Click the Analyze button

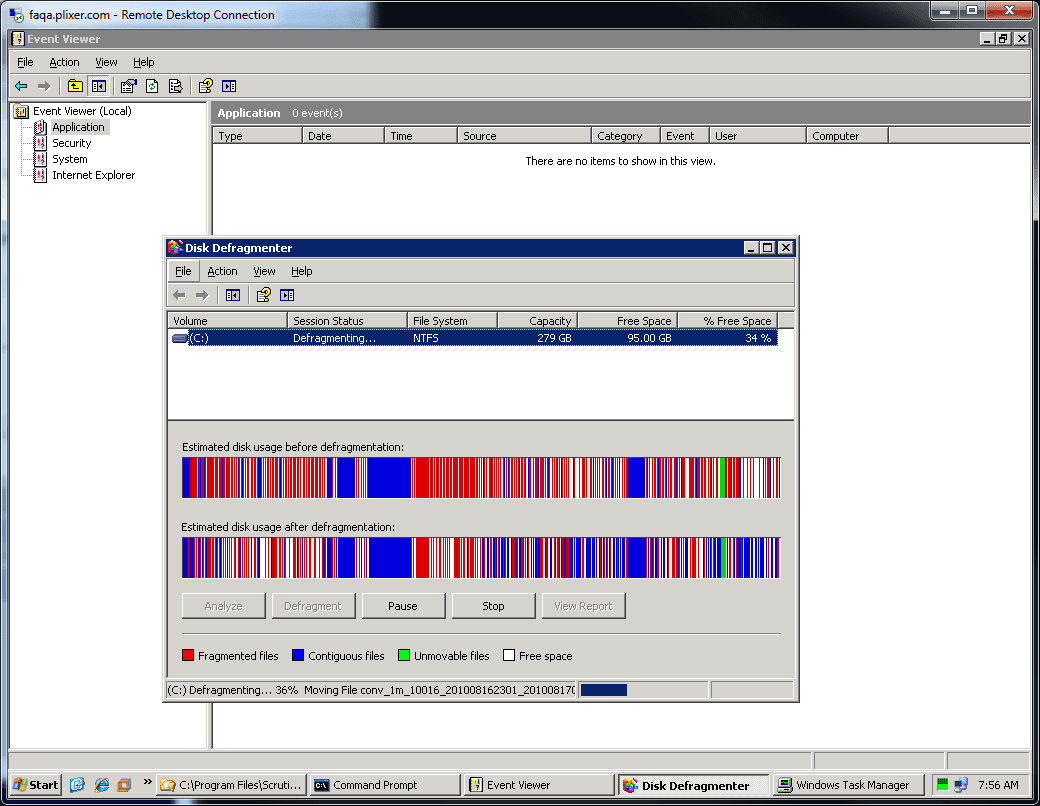224,606
